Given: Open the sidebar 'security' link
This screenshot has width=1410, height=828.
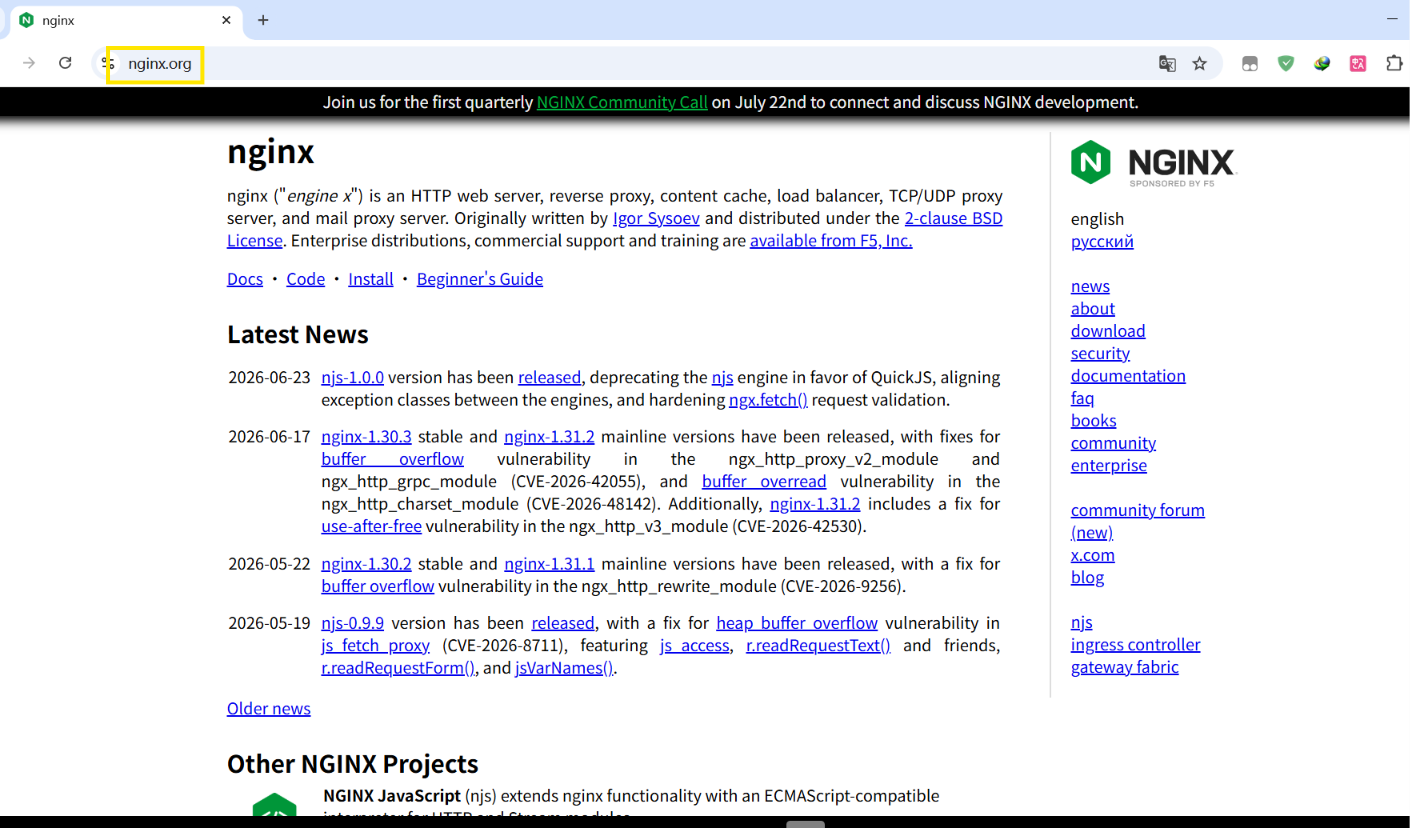Looking at the screenshot, I should (1100, 353).
